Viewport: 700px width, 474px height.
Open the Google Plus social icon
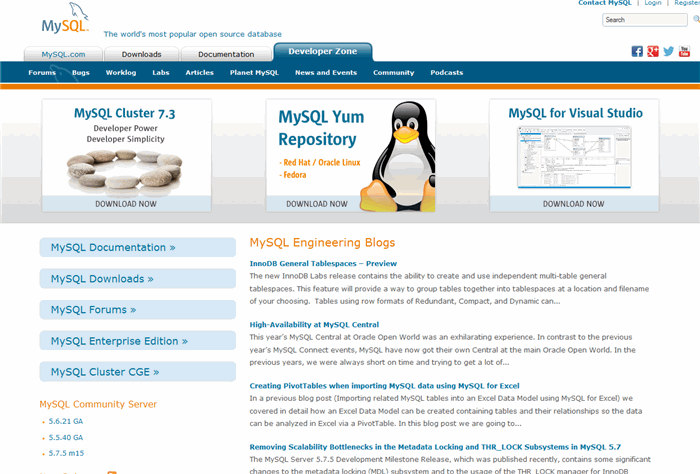click(x=653, y=51)
